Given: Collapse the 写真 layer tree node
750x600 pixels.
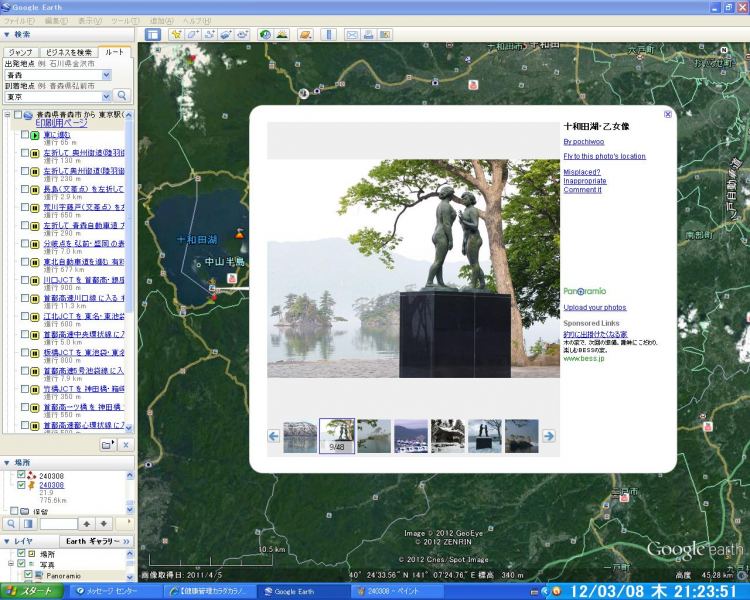Looking at the screenshot, I should [x=10, y=564].
